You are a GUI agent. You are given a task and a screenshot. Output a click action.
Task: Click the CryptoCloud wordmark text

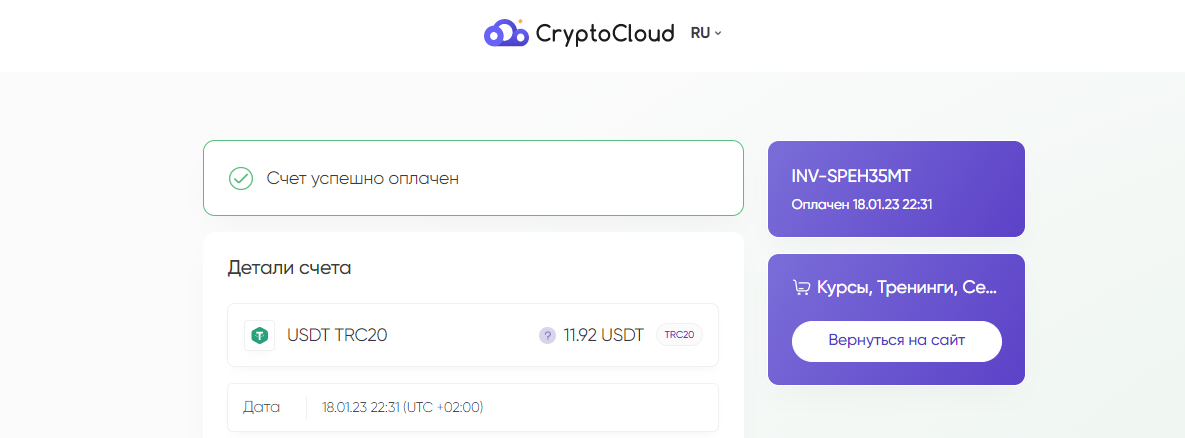click(x=605, y=34)
